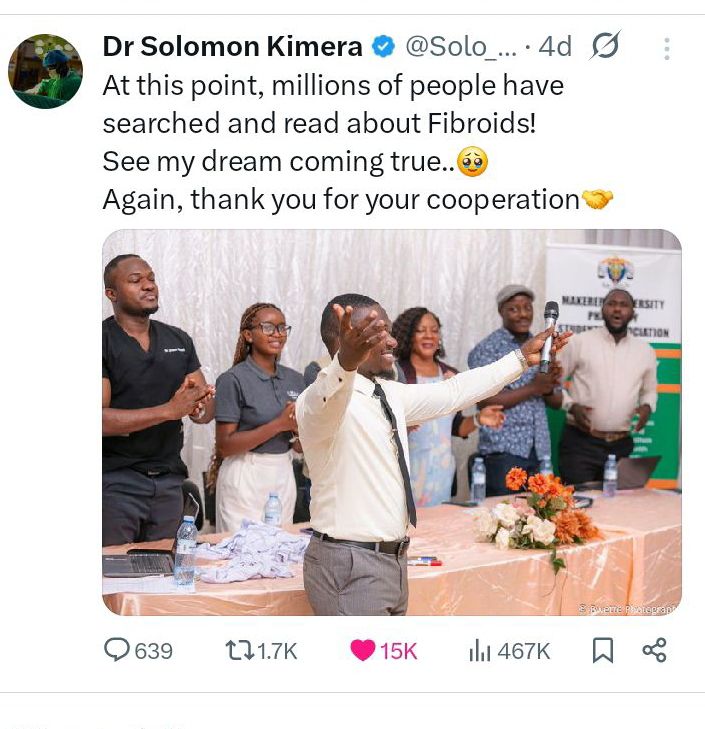
Task: Open Dr Solomon Kimera's profile avatar
Action: click(45, 71)
